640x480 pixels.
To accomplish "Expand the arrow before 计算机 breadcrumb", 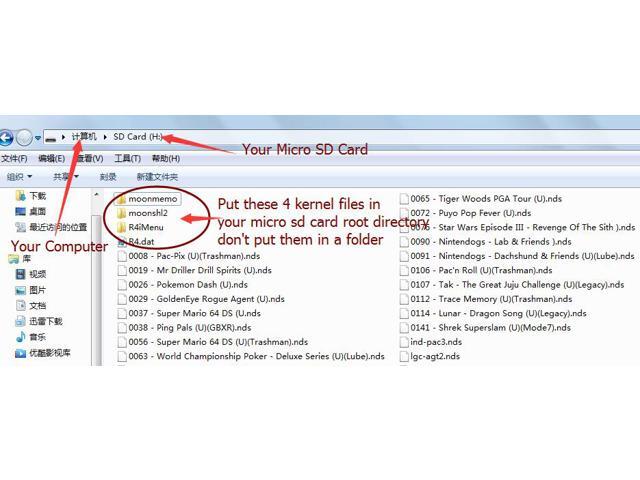I will (63, 137).
